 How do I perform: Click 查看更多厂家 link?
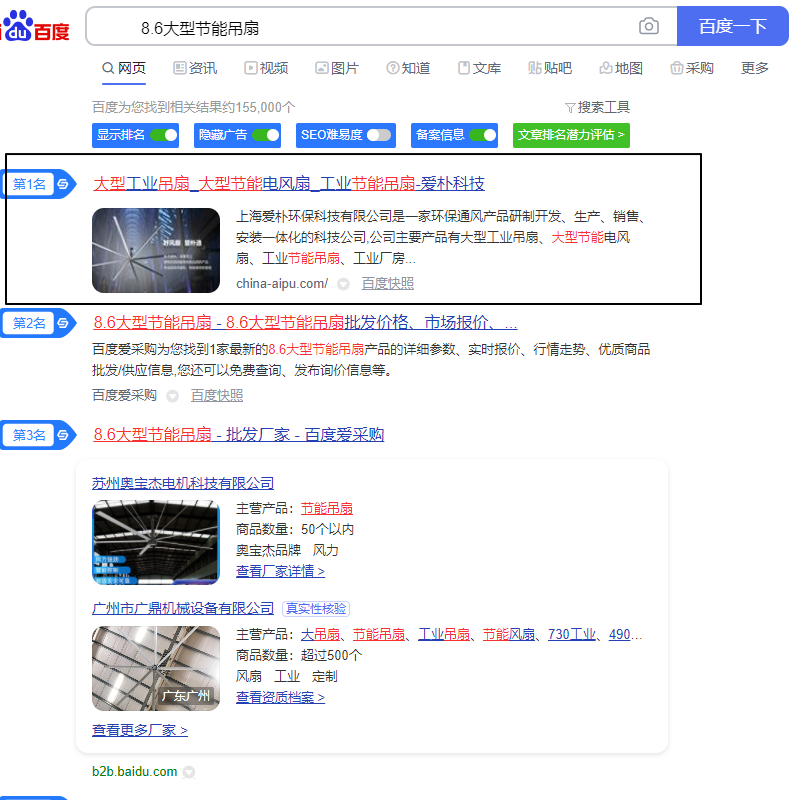(x=140, y=730)
